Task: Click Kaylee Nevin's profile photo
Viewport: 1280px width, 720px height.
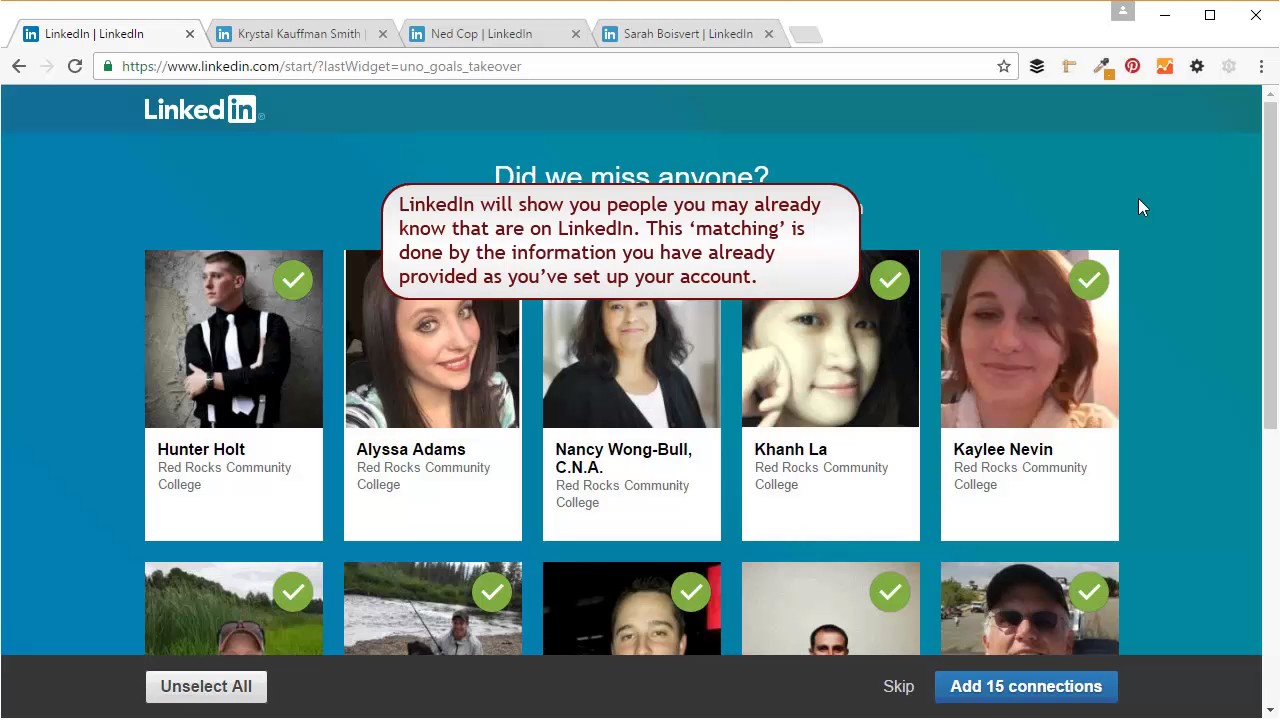Action: tap(1030, 339)
